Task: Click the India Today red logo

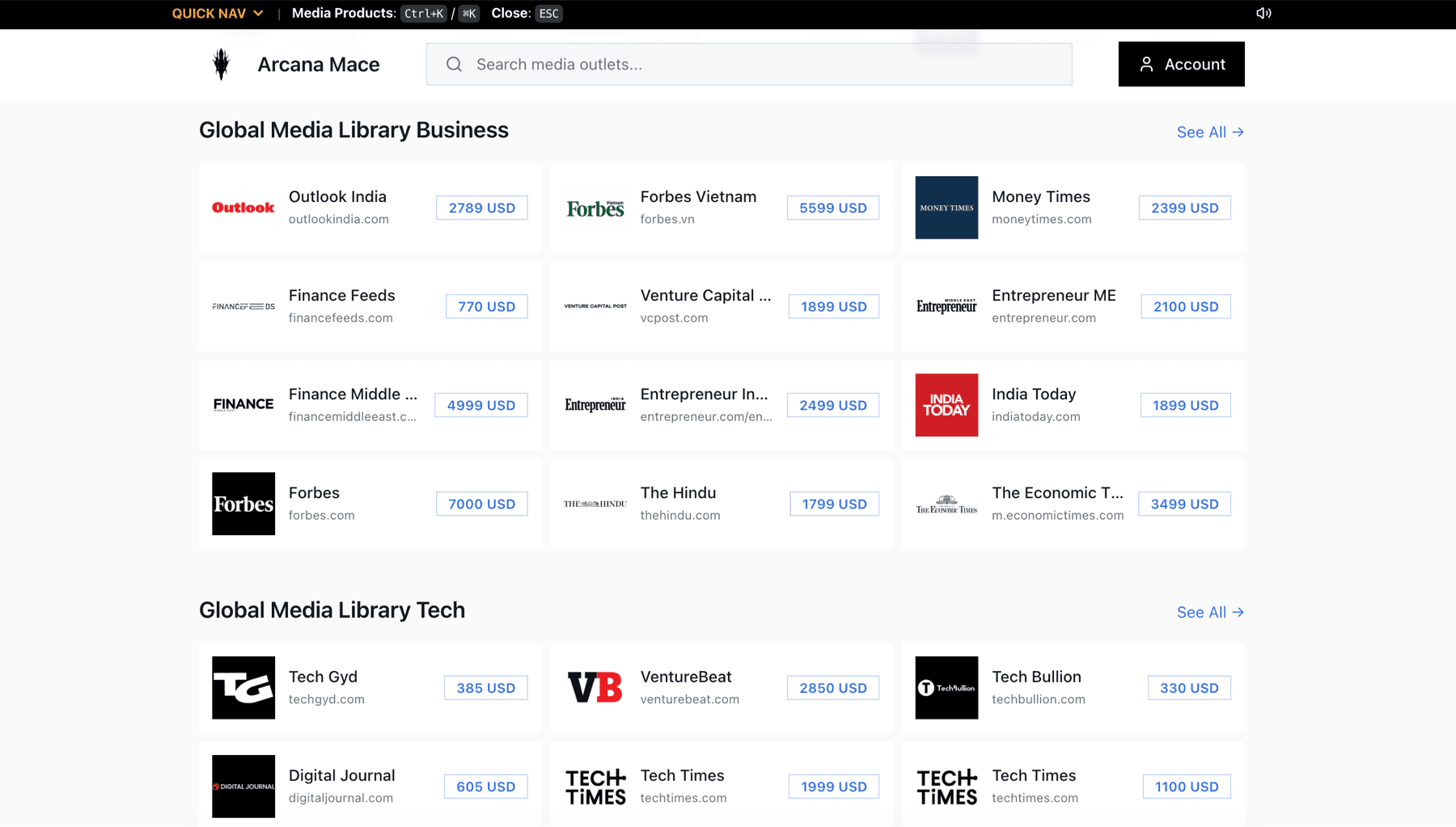Action: coord(946,405)
